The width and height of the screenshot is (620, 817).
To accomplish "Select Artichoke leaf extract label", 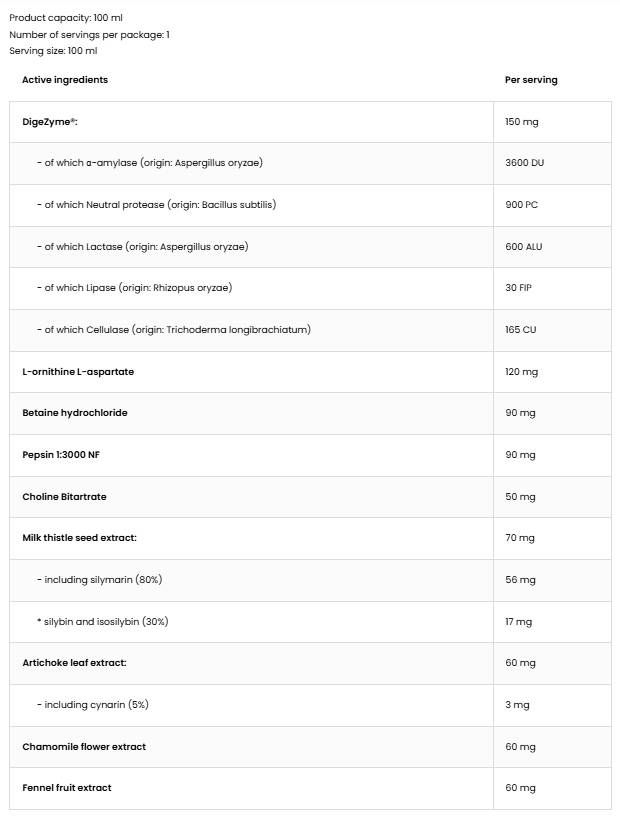I will coord(75,663).
